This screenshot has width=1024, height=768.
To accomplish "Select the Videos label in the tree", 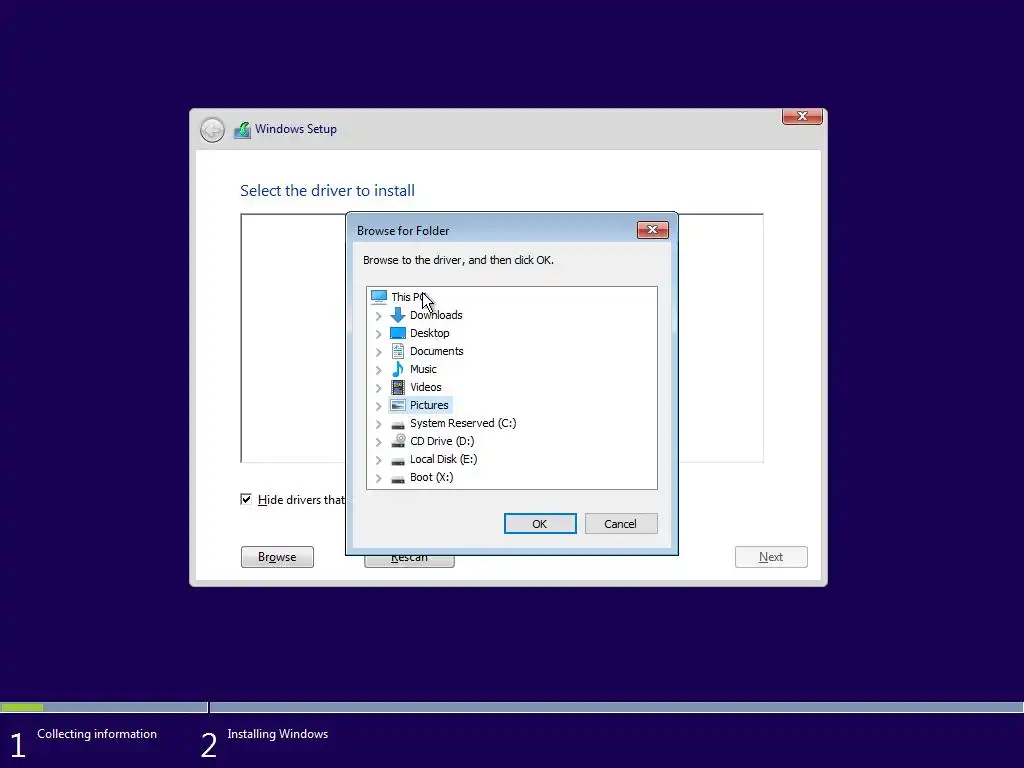I will pos(426,387).
